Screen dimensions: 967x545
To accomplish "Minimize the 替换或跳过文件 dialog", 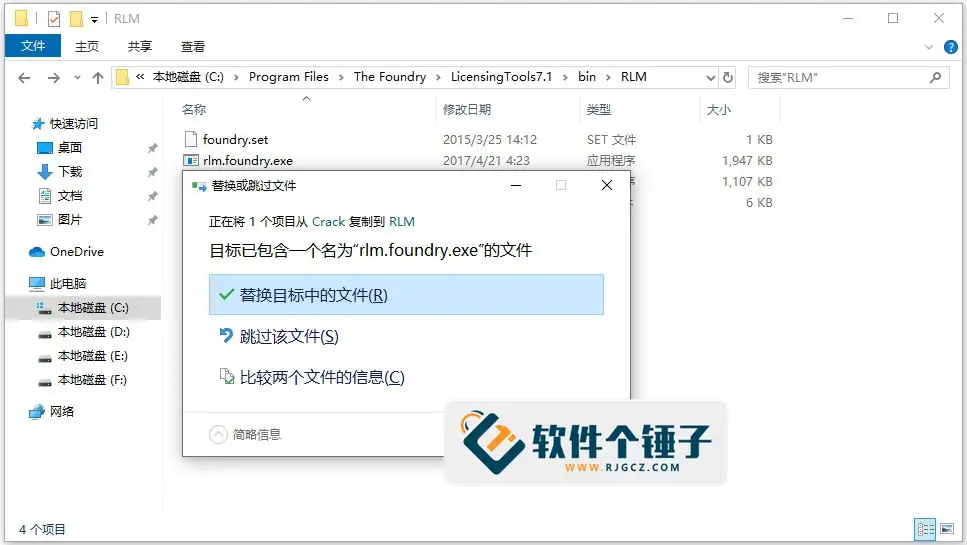I will (516, 185).
